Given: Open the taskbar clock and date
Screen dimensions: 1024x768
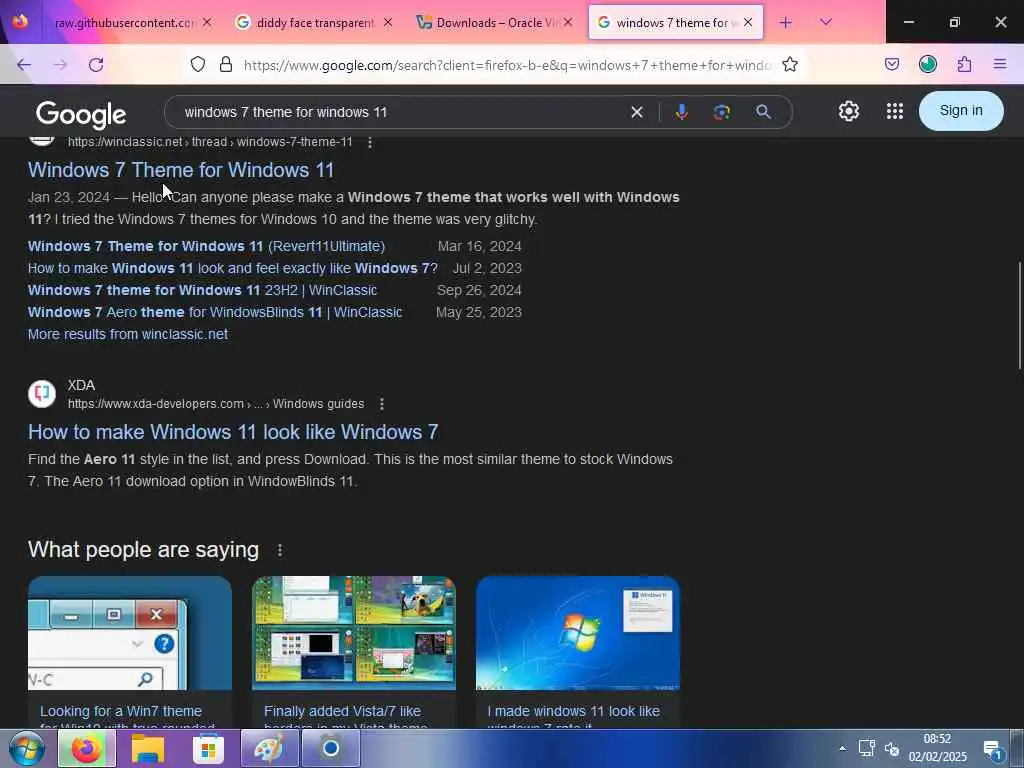Looking at the screenshot, I should (x=937, y=748).
